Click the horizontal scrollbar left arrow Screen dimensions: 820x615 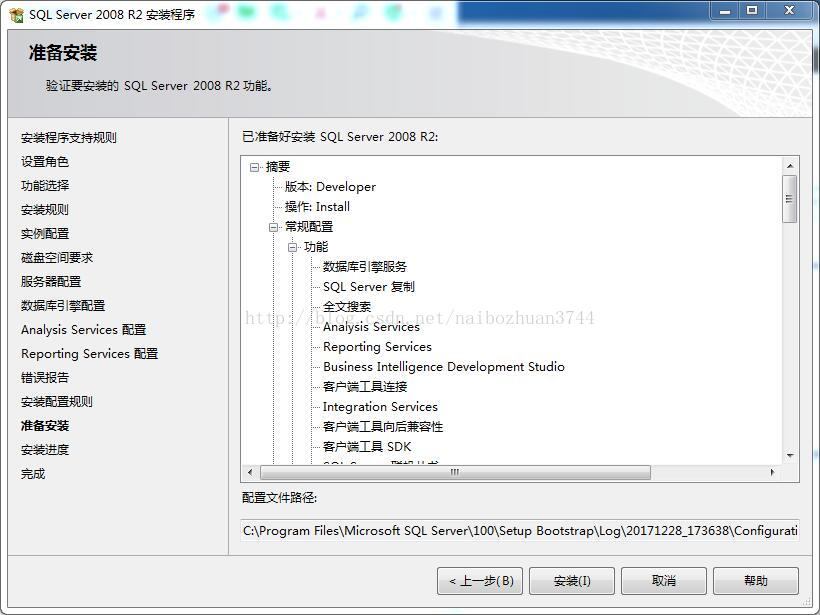tap(250, 472)
